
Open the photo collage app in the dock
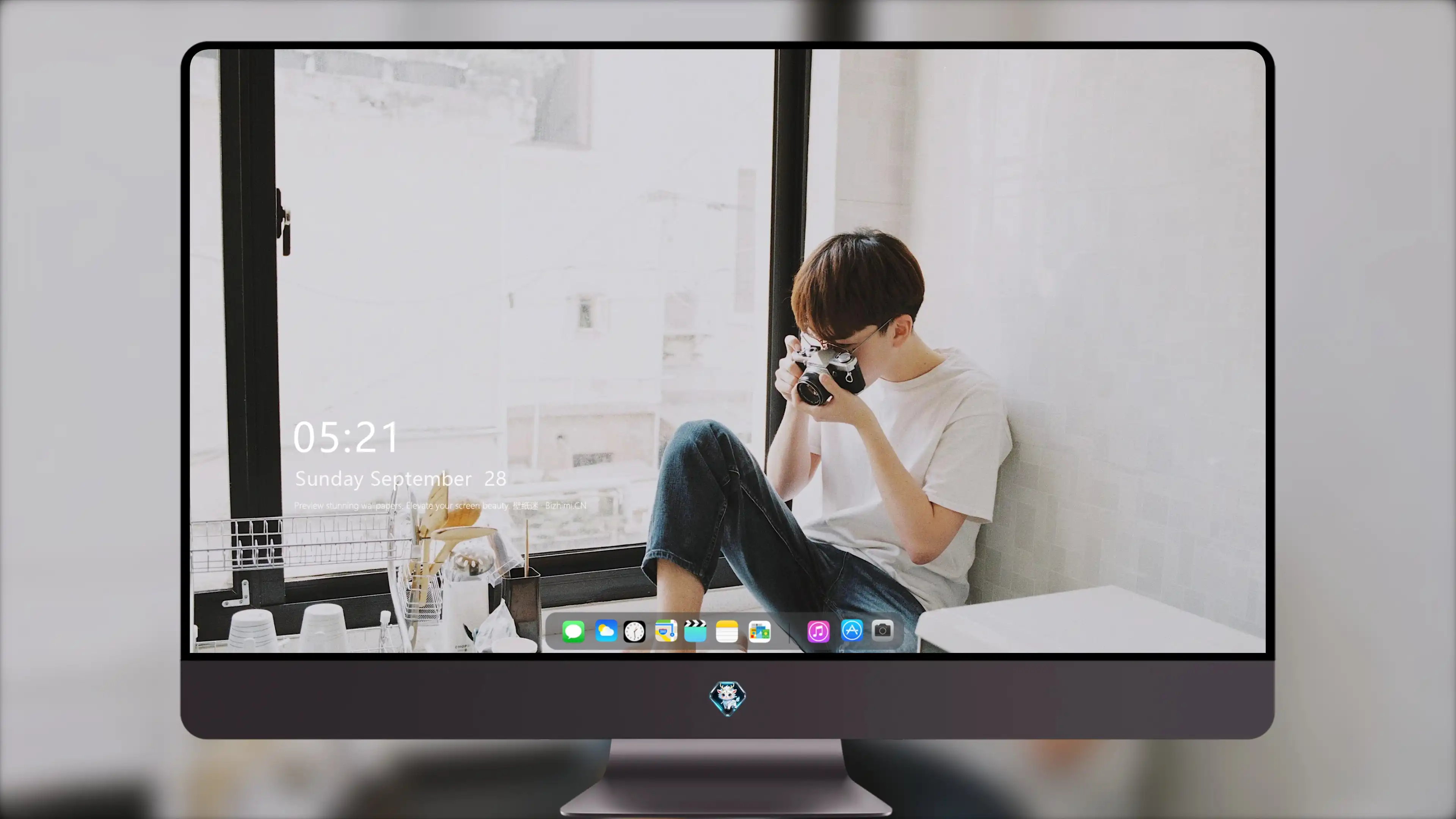click(759, 631)
